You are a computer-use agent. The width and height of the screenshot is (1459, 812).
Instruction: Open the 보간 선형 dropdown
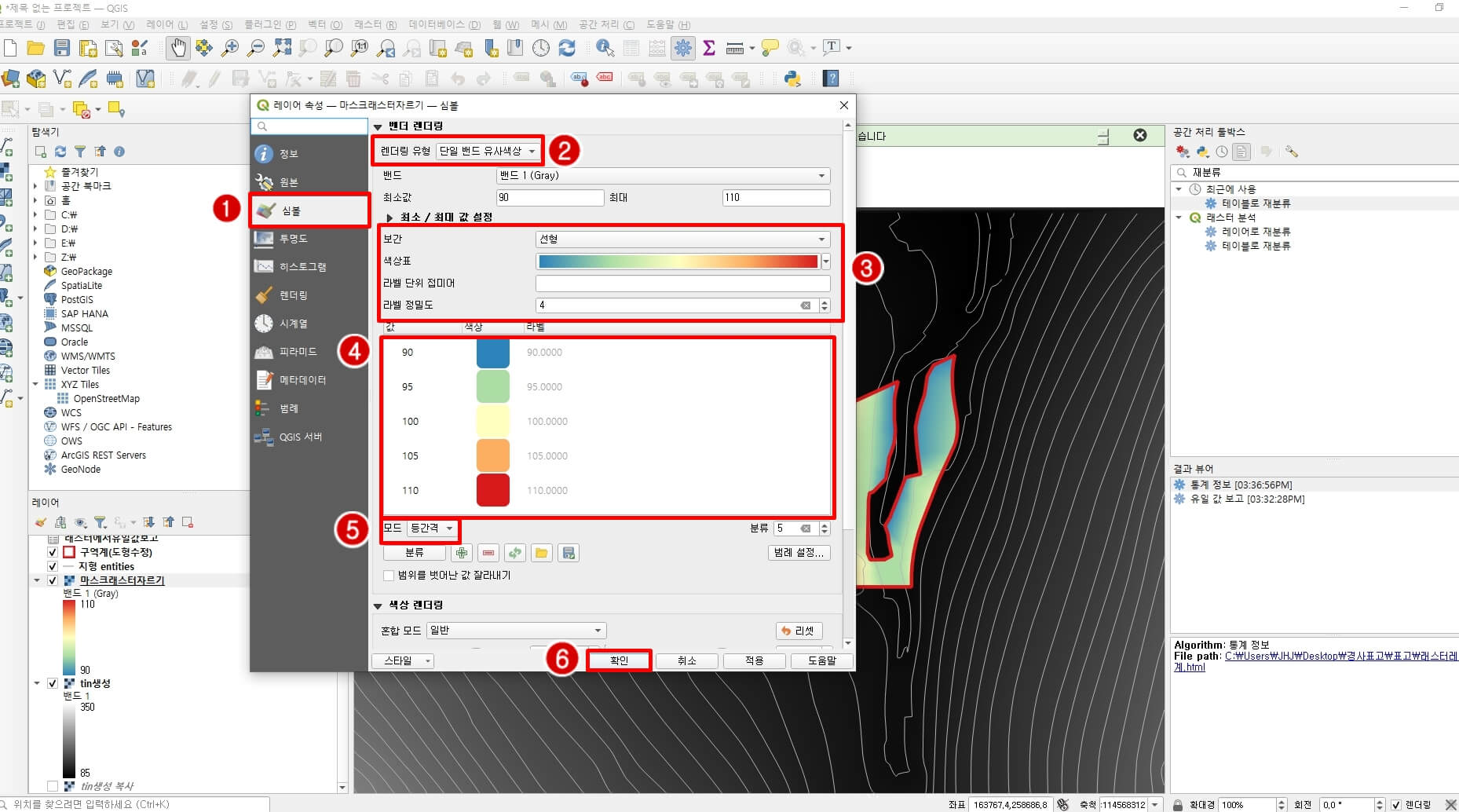[682, 239]
